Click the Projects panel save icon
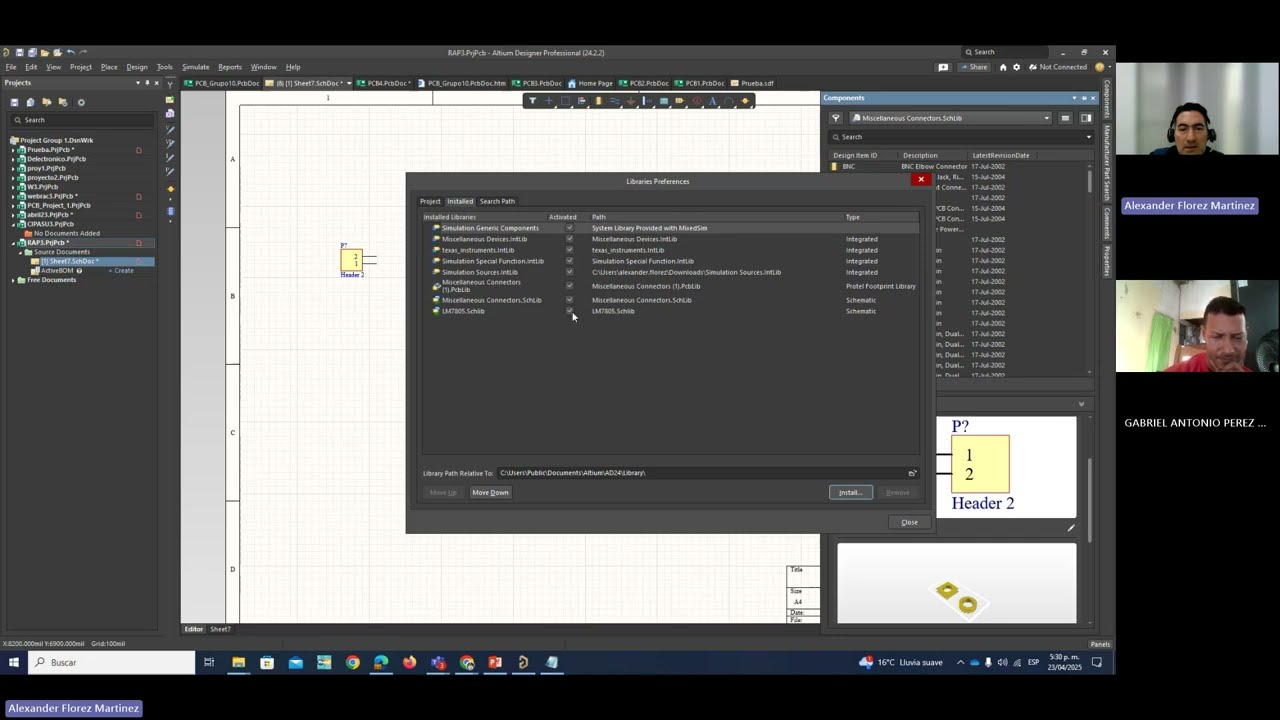The image size is (1280, 720). pos(14,102)
